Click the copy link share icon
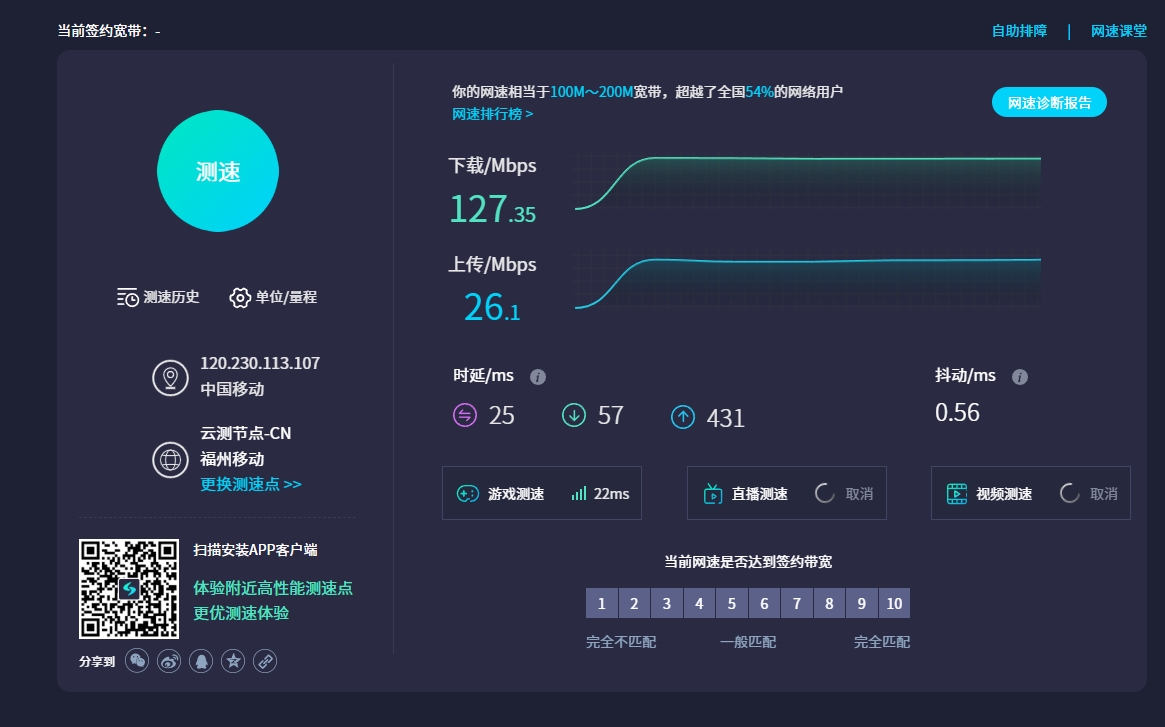 click(x=265, y=660)
